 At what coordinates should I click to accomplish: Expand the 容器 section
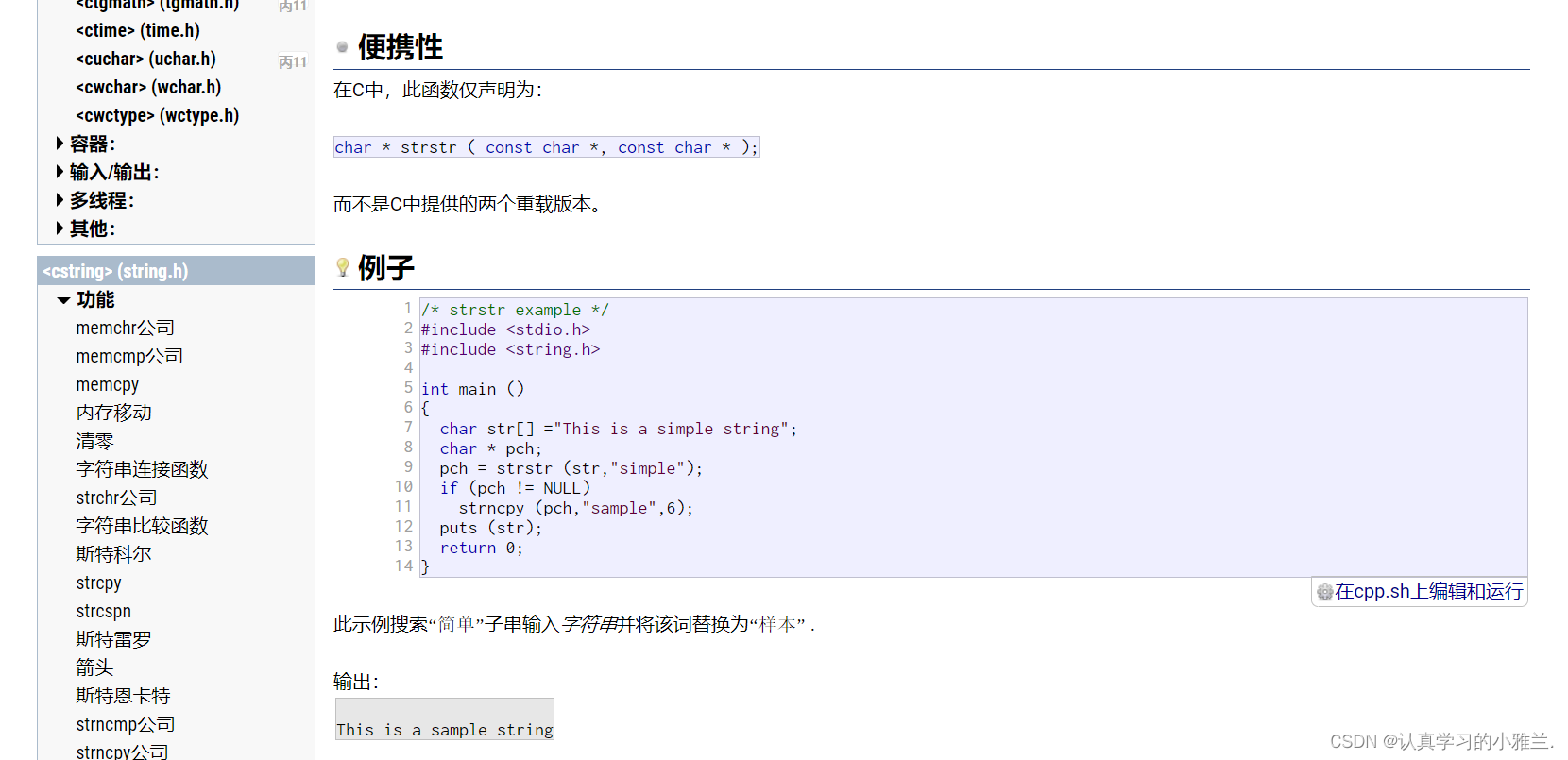tap(60, 144)
